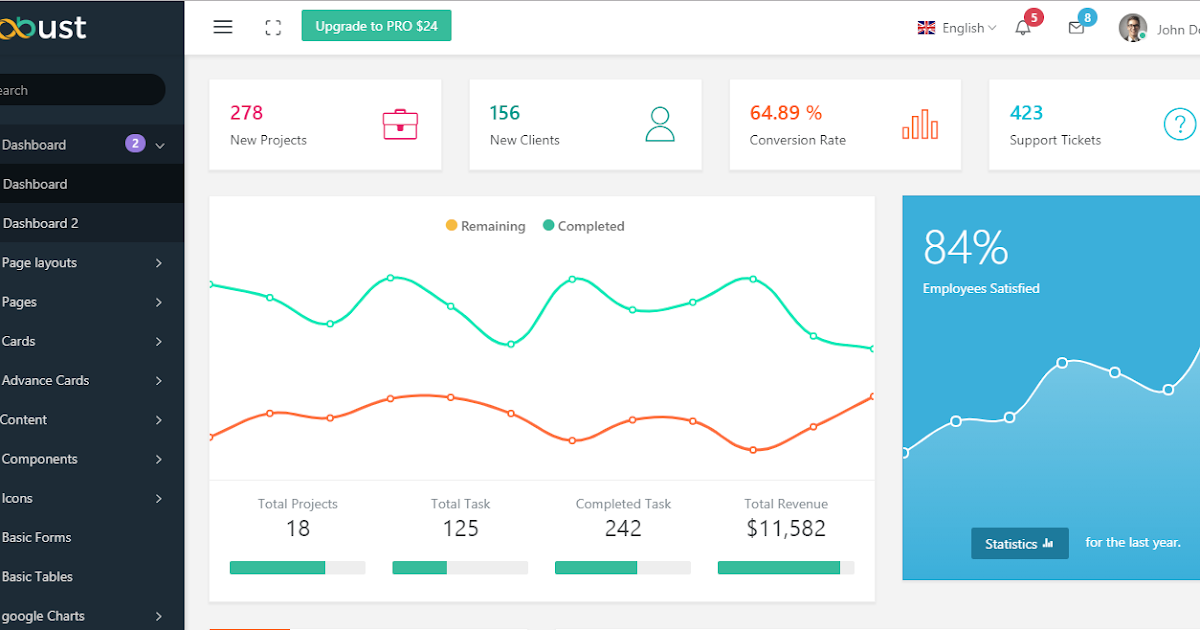The height and width of the screenshot is (630, 1200).
Task: Open the hamburger menu icon
Action: (223, 27)
